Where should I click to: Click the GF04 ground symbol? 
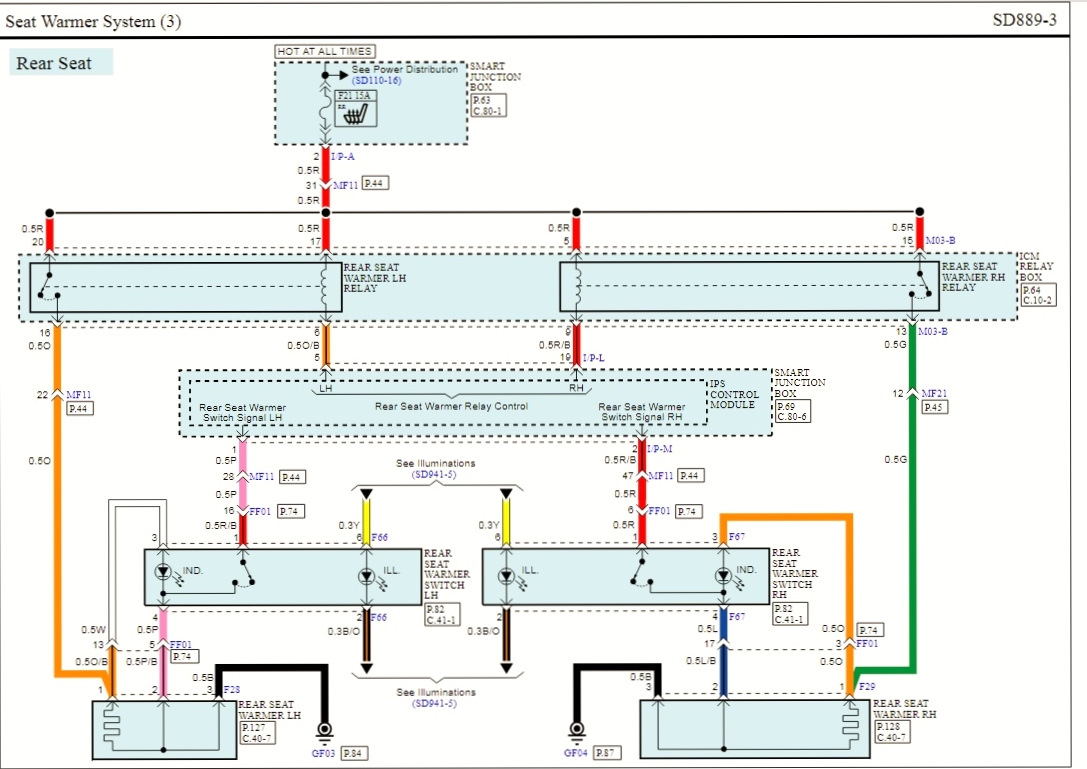click(576, 731)
